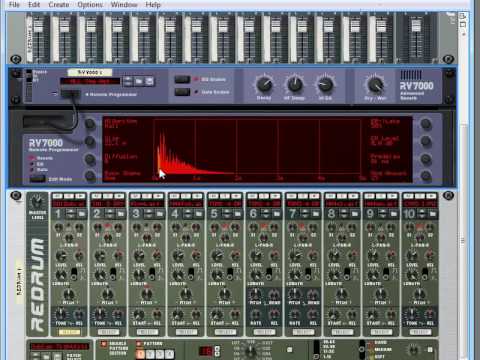Browse sample for Redrum channel 5
480x360 pixels.
coord(237,213)
